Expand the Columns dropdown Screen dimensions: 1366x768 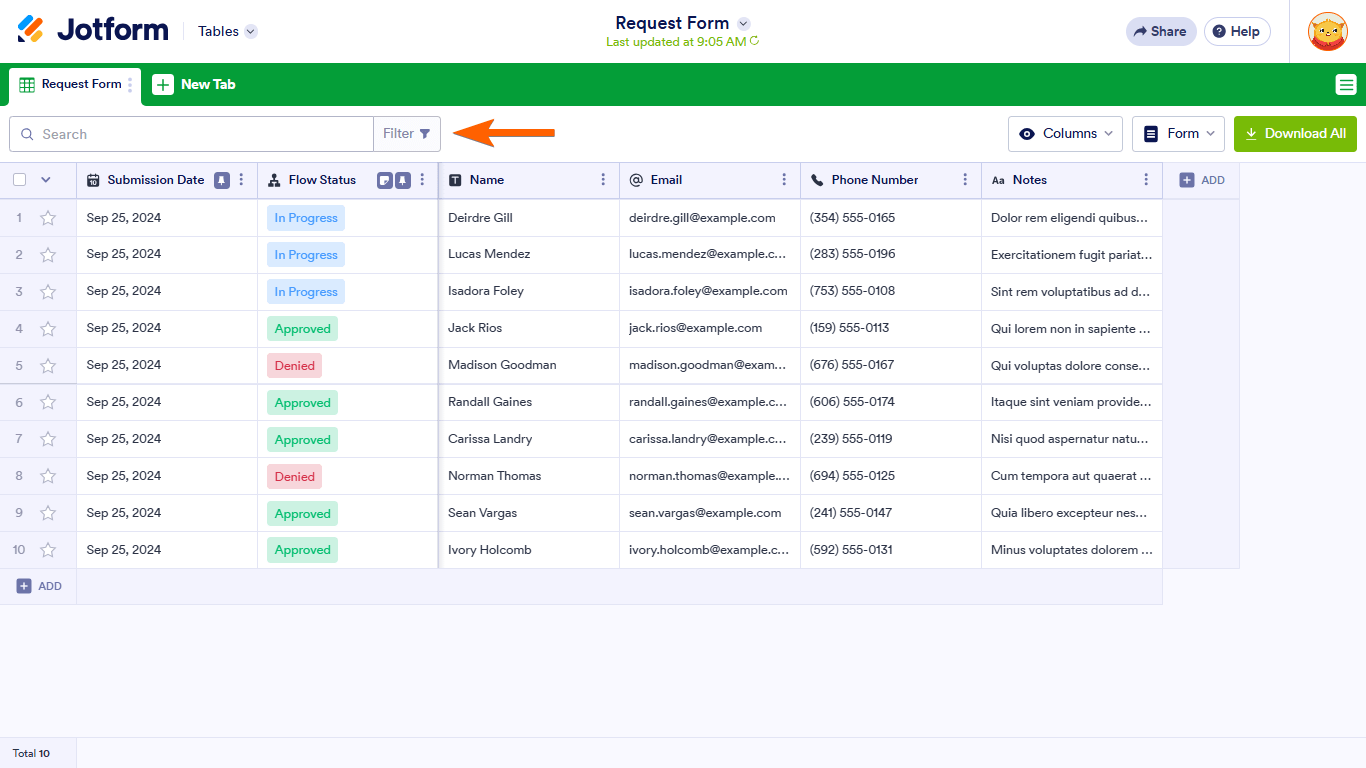click(1065, 134)
